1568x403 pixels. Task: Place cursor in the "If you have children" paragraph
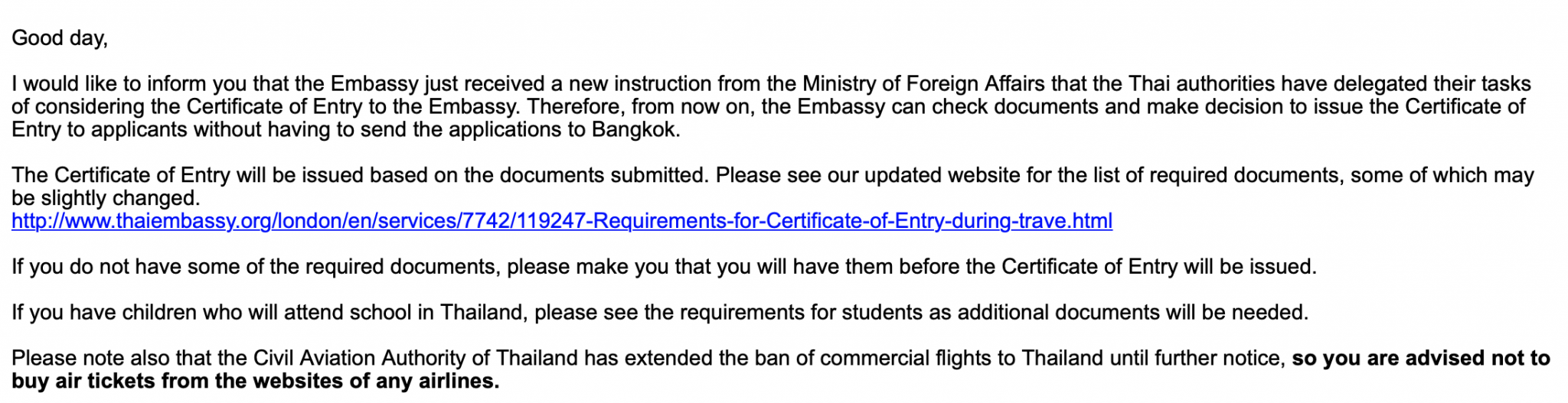[x=660, y=313]
